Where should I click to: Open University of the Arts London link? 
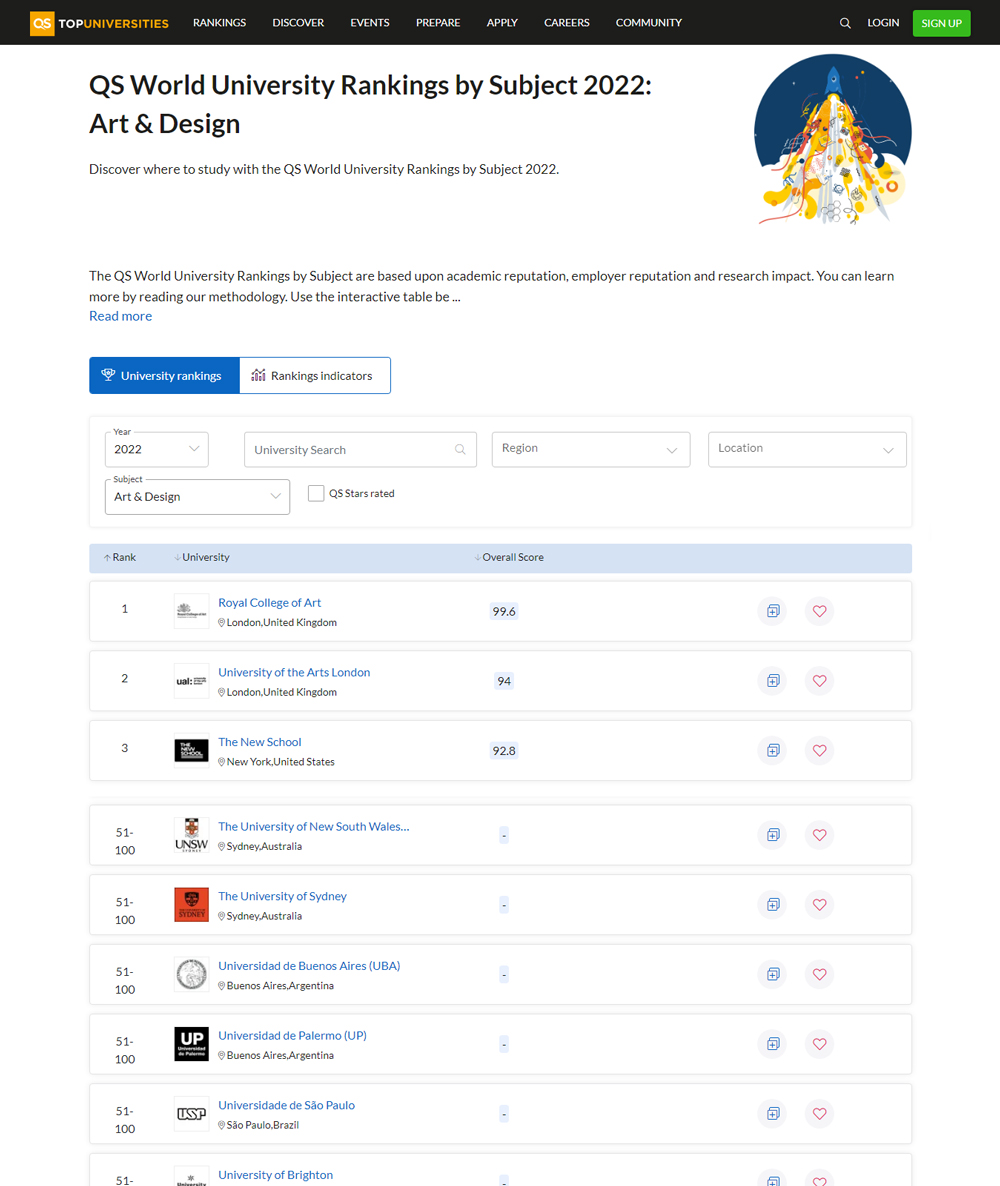pos(294,672)
